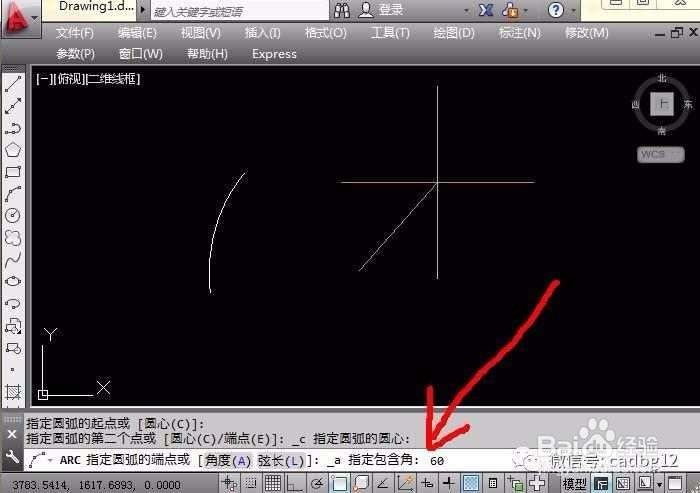Open the 文件(F) menu
This screenshot has width=700, height=493.
tap(75, 33)
